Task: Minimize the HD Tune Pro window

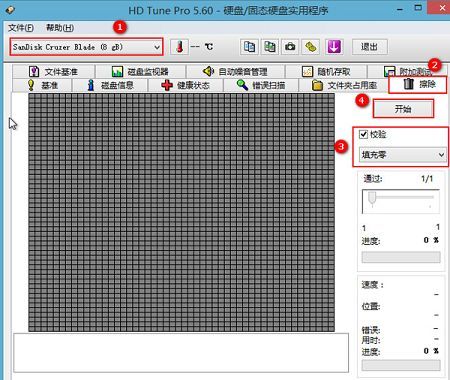Action: click(x=399, y=9)
